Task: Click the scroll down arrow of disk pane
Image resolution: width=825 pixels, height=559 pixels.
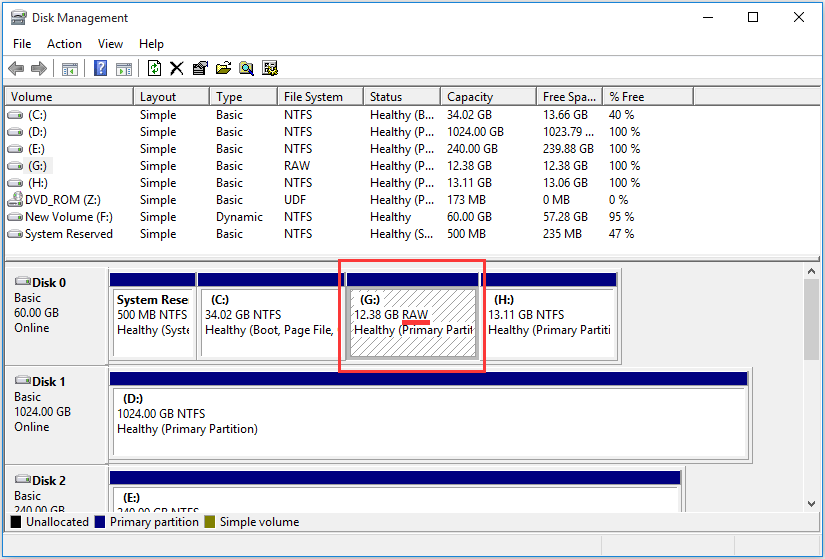Action: pyautogui.click(x=812, y=501)
